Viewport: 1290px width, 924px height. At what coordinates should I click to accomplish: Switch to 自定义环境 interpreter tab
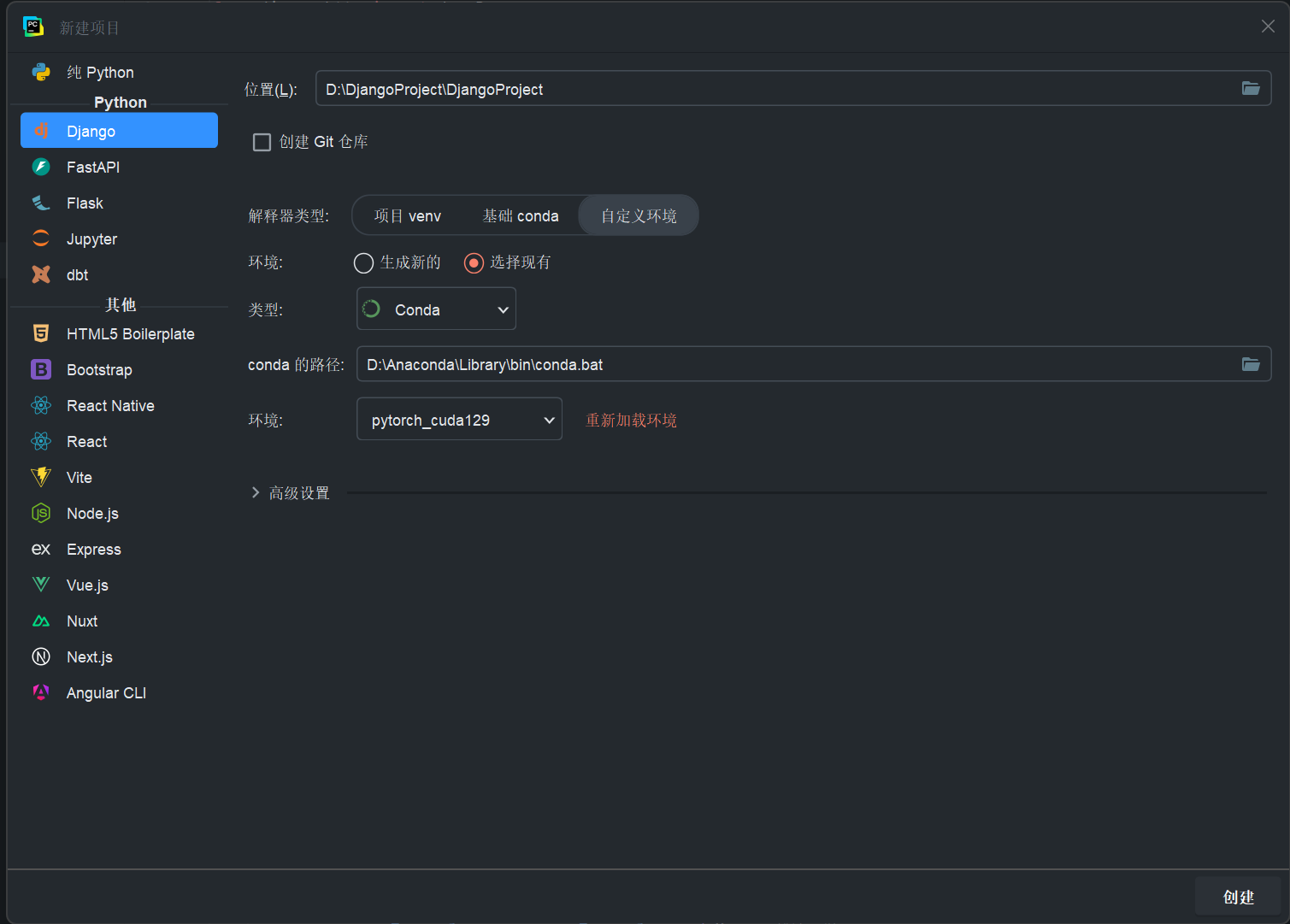coord(639,215)
